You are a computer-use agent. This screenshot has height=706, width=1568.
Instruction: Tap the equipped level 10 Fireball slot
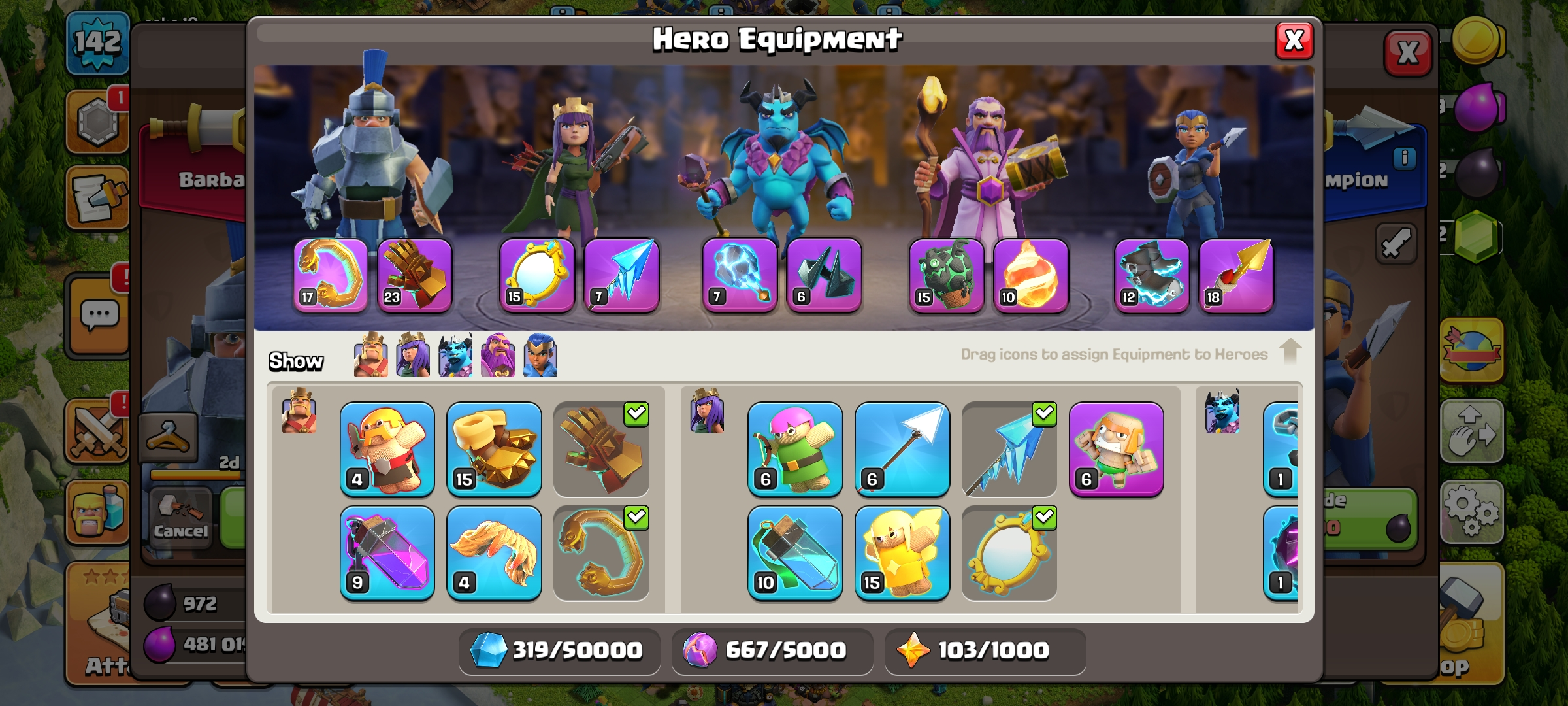1031,275
